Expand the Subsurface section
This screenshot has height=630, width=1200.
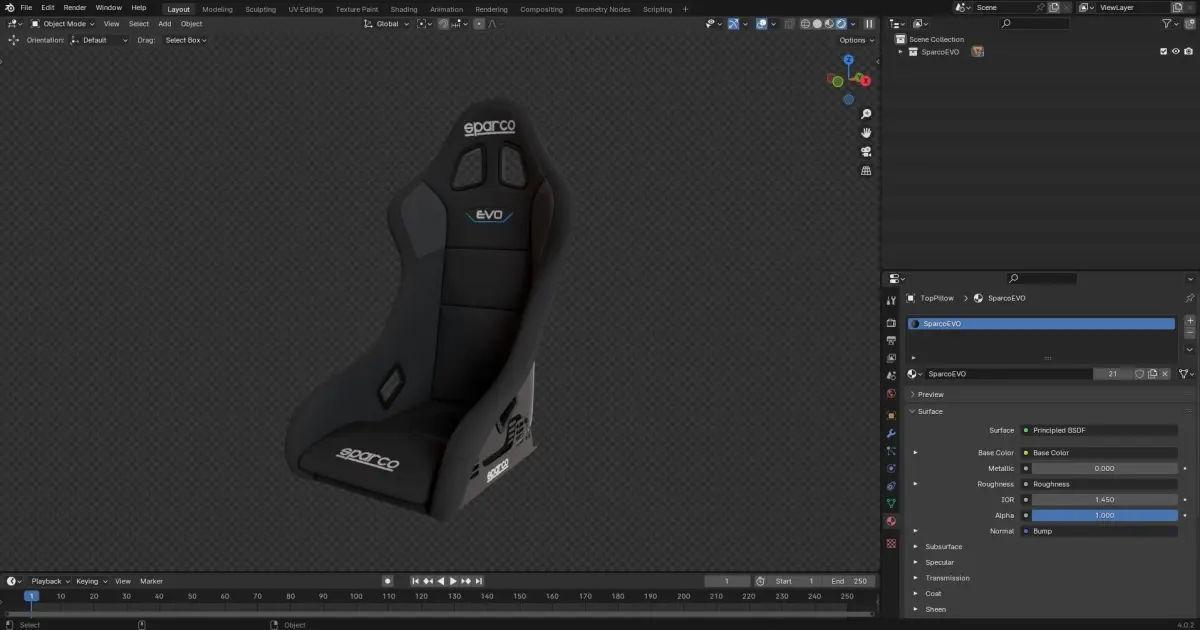(x=915, y=547)
